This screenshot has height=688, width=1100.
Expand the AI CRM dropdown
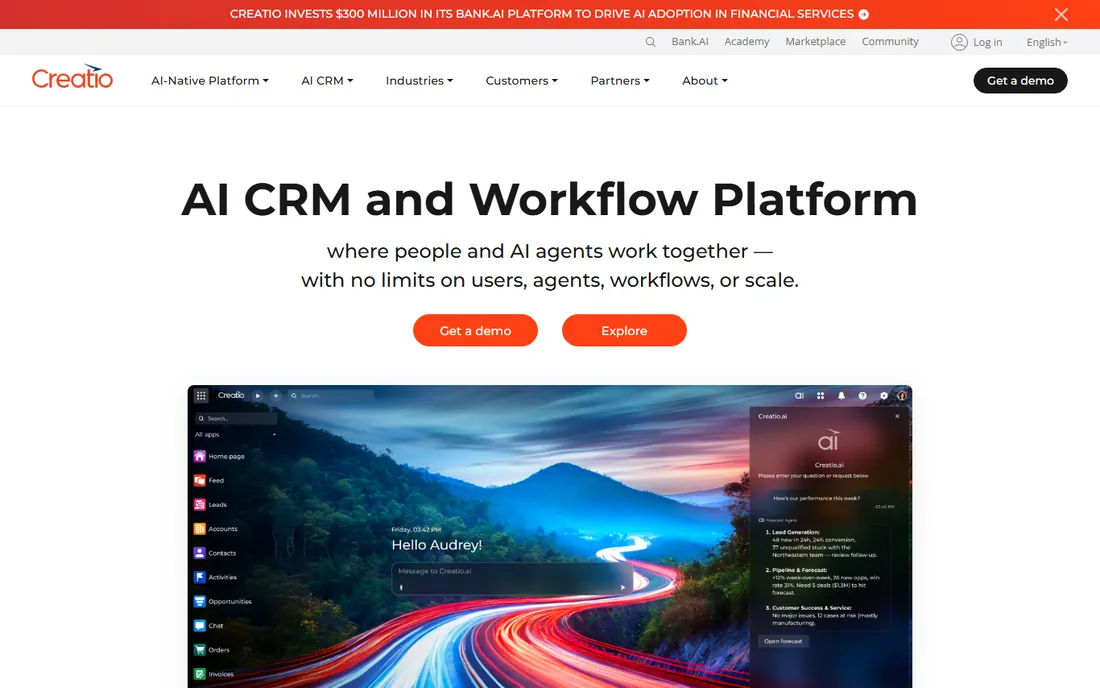coord(327,81)
